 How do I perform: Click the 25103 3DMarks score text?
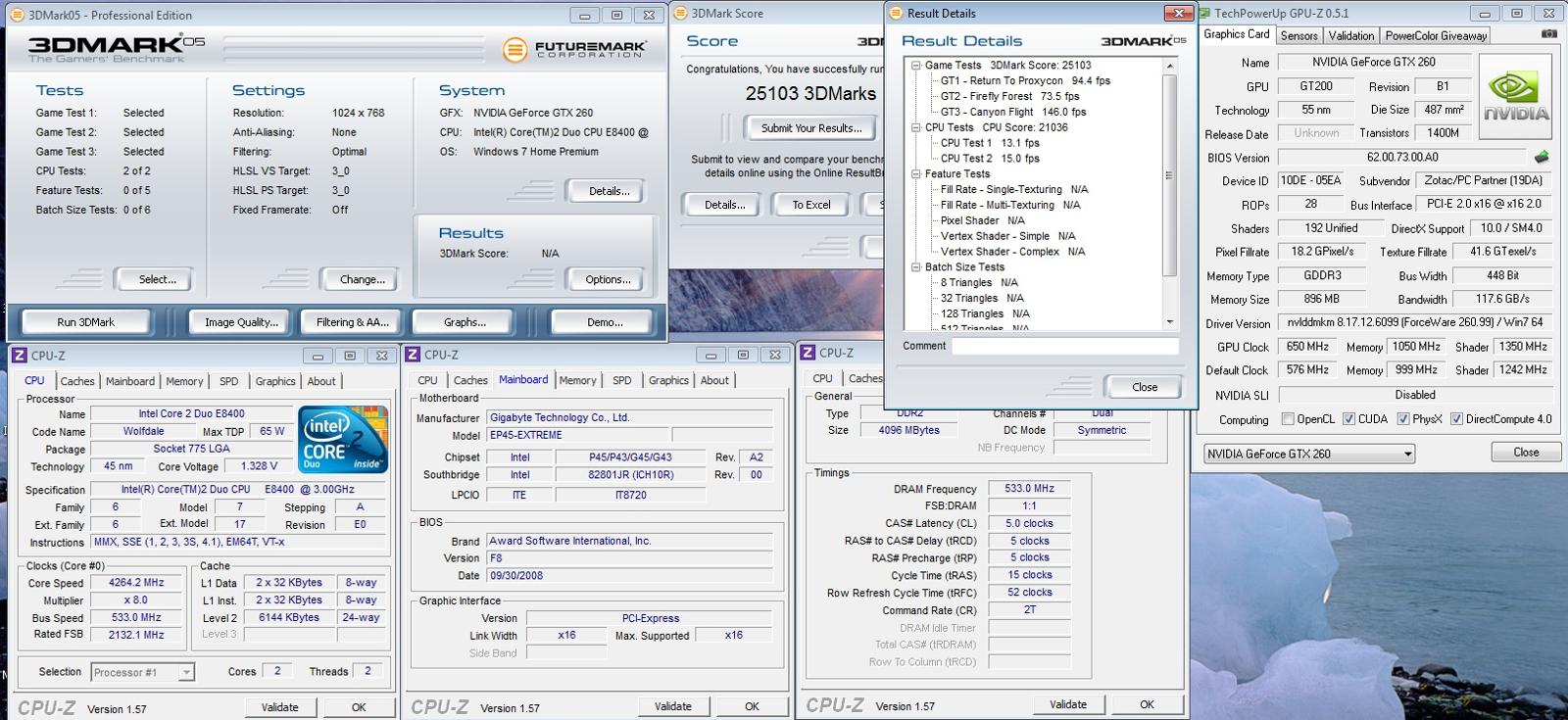(x=810, y=94)
